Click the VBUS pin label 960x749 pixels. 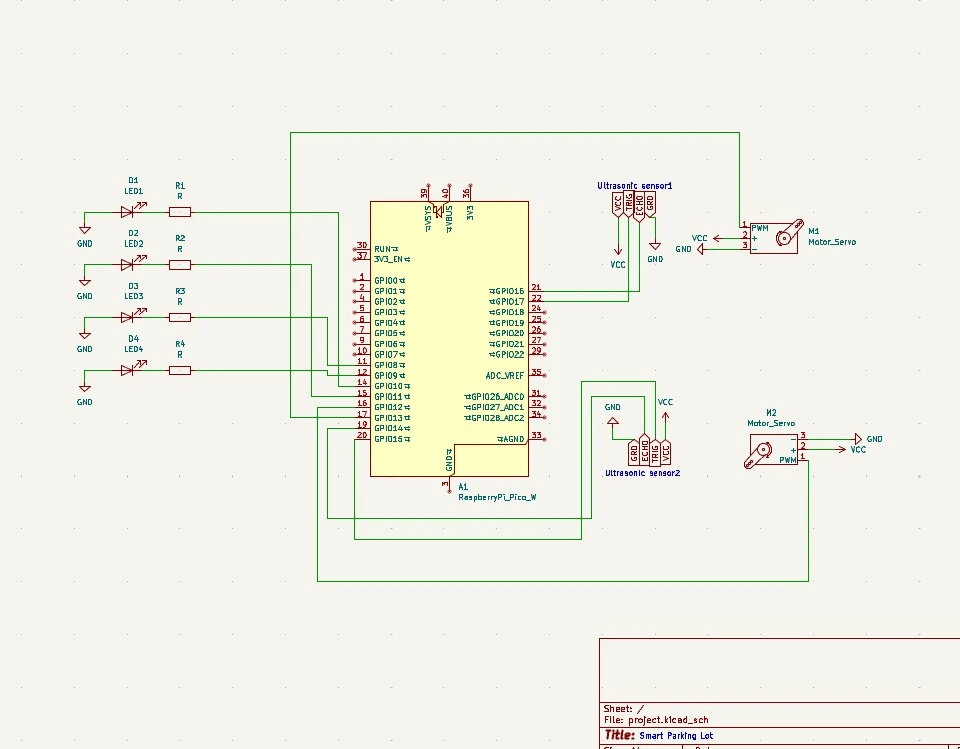click(449, 218)
